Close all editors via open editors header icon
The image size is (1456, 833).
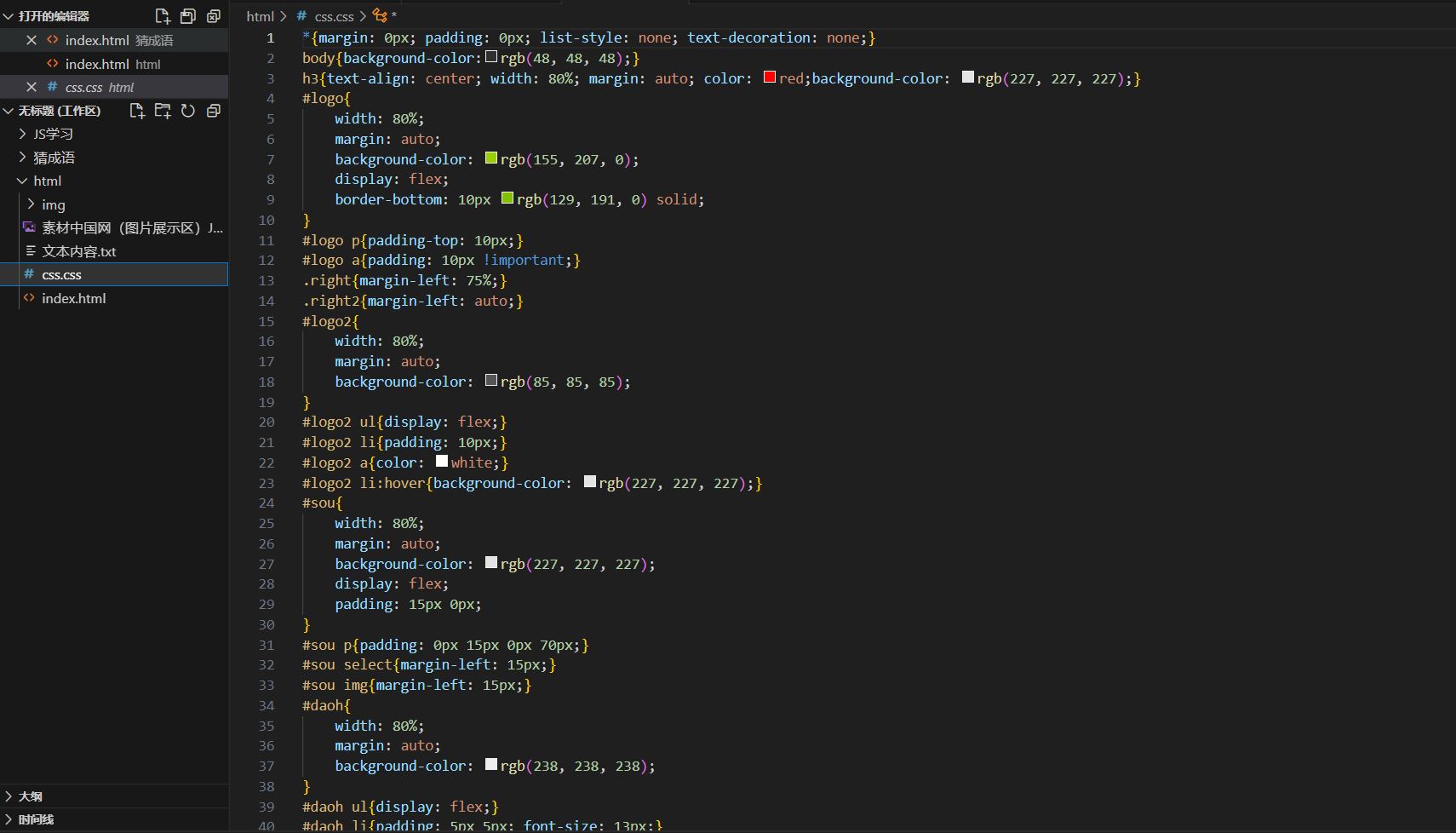213,15
